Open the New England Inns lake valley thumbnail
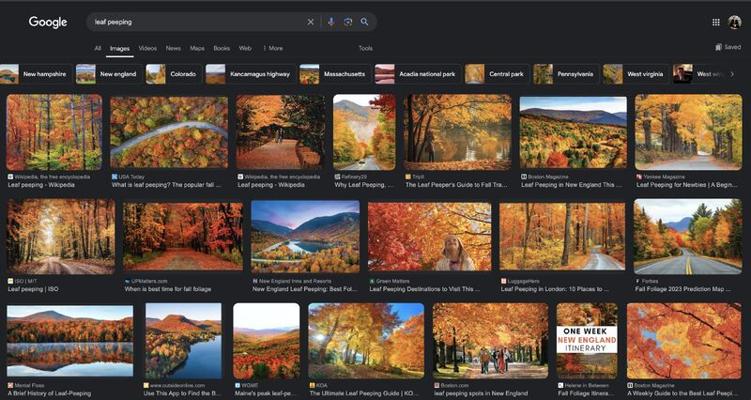The image size is (751, 400). click(306, 236)
